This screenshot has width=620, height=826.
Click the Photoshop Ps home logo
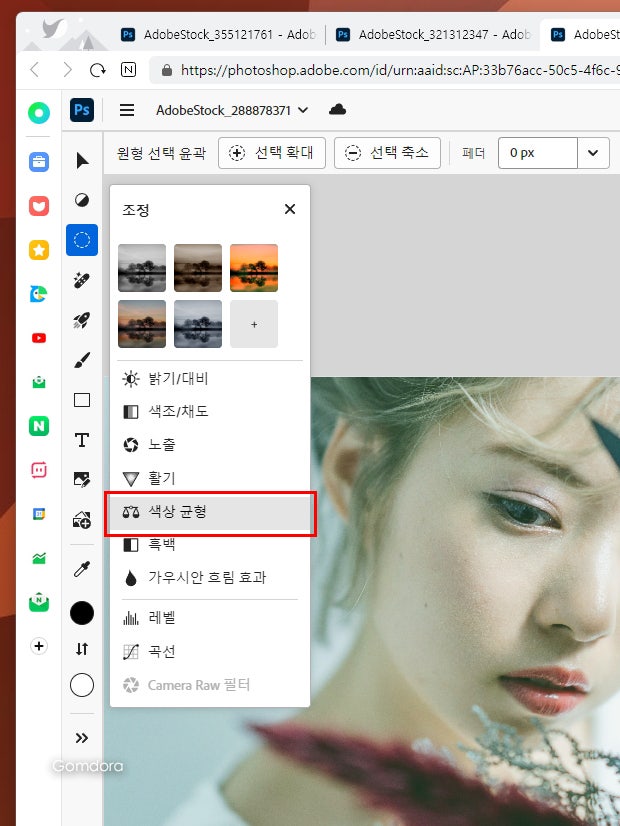click(82, 110)
